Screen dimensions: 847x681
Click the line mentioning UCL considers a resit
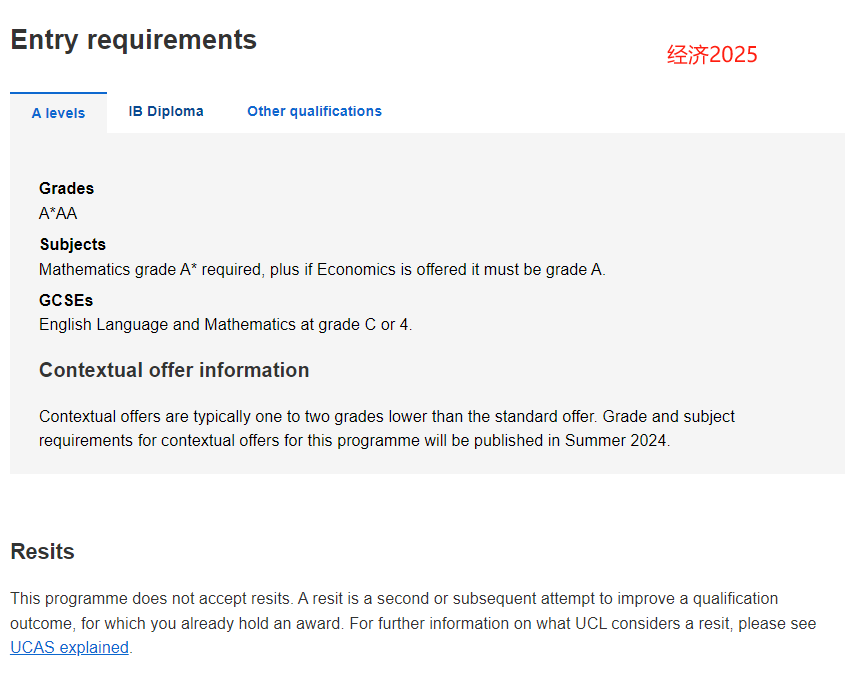click(x=413, y=623)
